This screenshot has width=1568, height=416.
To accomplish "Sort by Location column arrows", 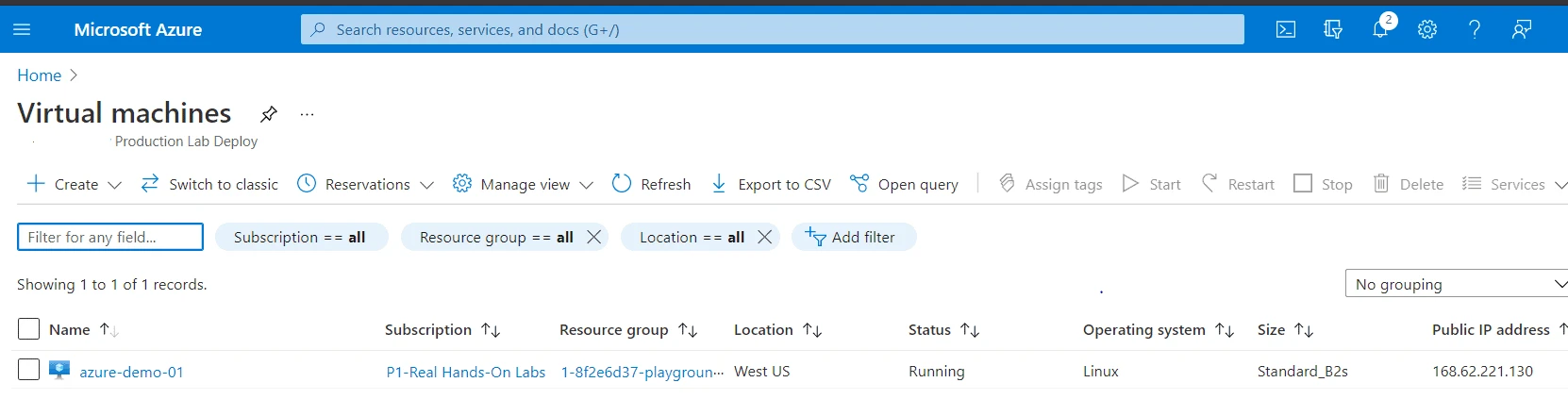I will point(812,330).
